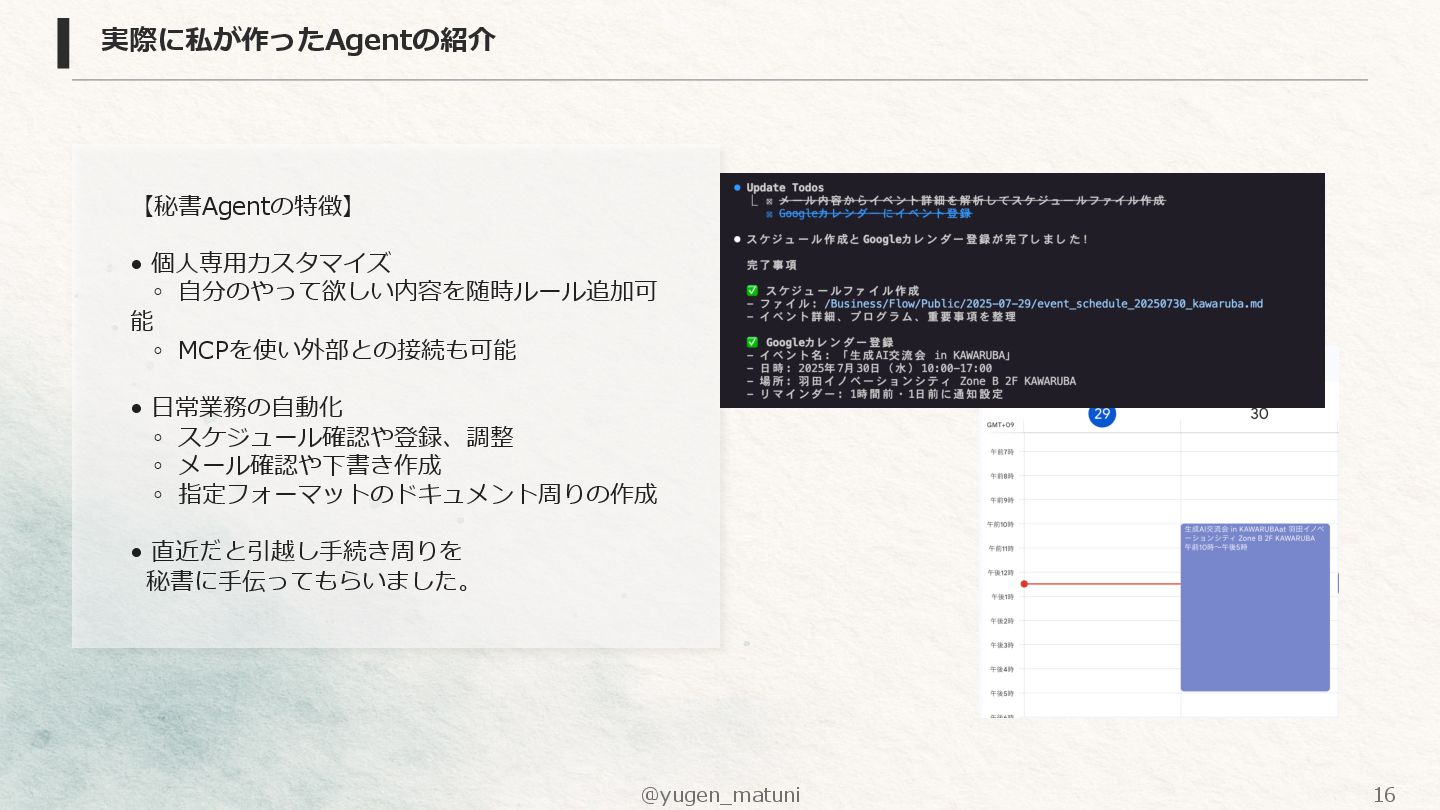Open the 生成AI交流会 in KAWARUBA calendar event
This screenshot has width=1440, height=810.
tap(1255, 607)
